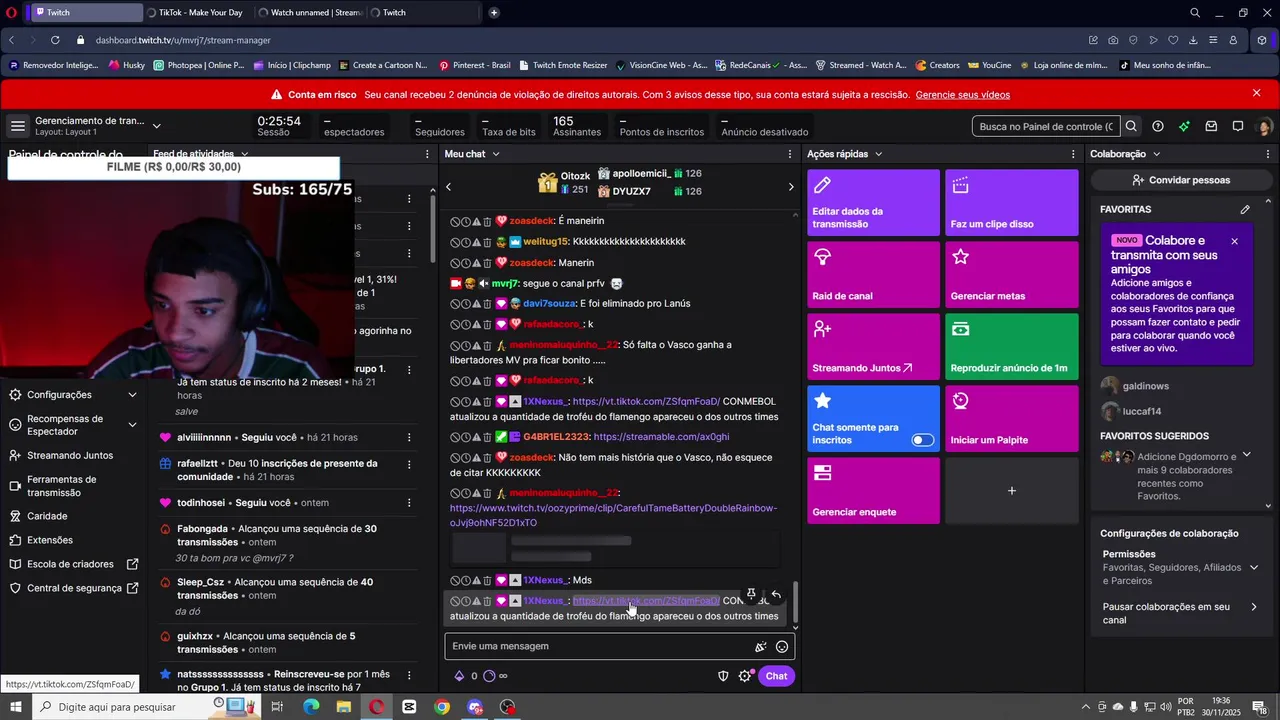
Task: Open Streamando Juntos in the sidebar
Action: coord(70,455)
